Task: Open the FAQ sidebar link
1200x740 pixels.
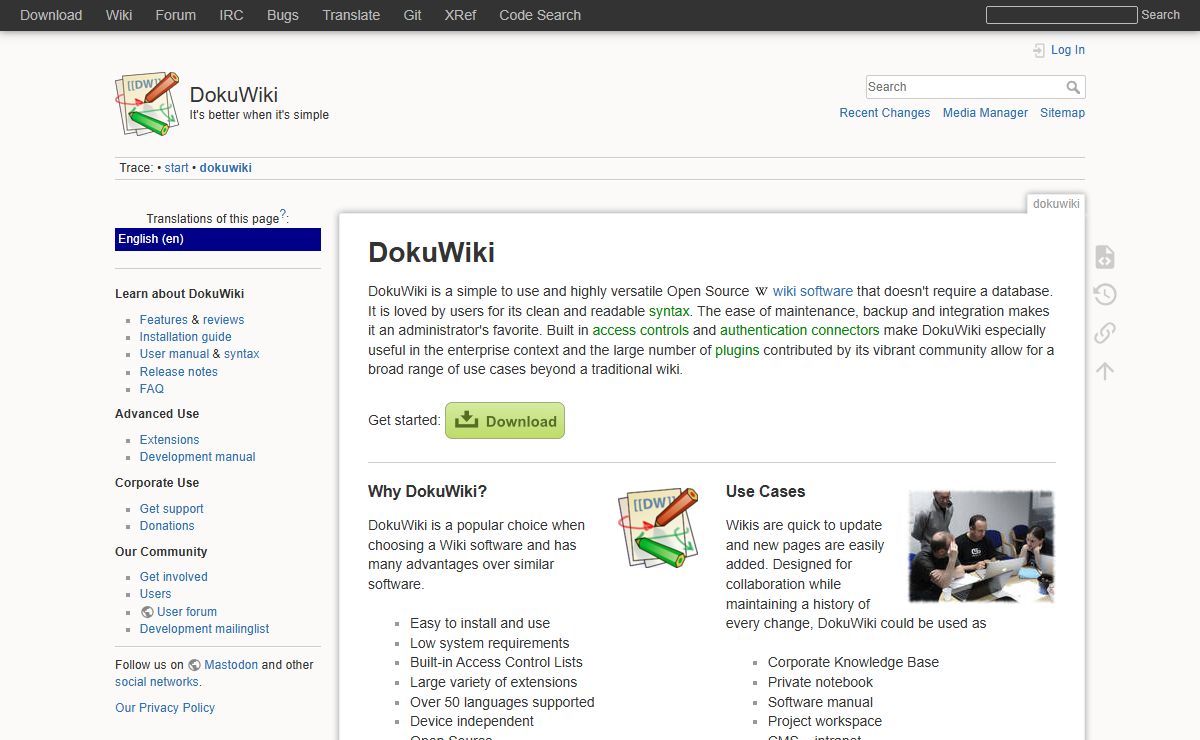Action: pyautogui.click(x=152, y=389)
